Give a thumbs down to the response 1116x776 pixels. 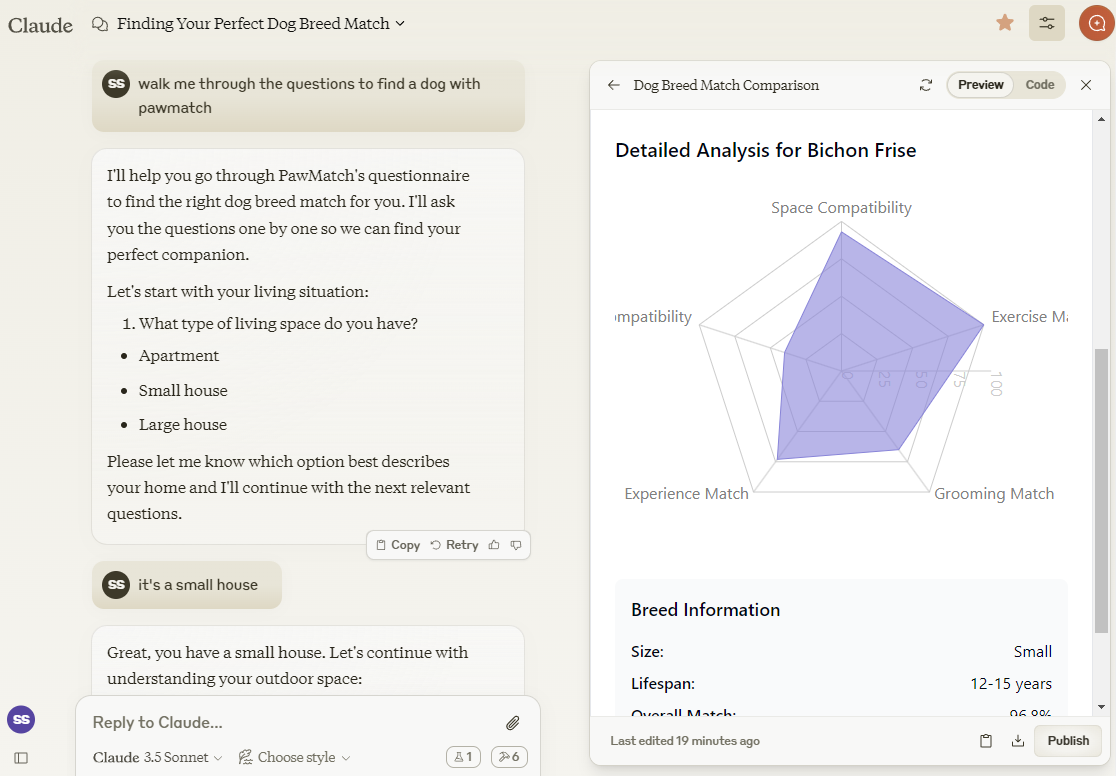click(516, 545)
